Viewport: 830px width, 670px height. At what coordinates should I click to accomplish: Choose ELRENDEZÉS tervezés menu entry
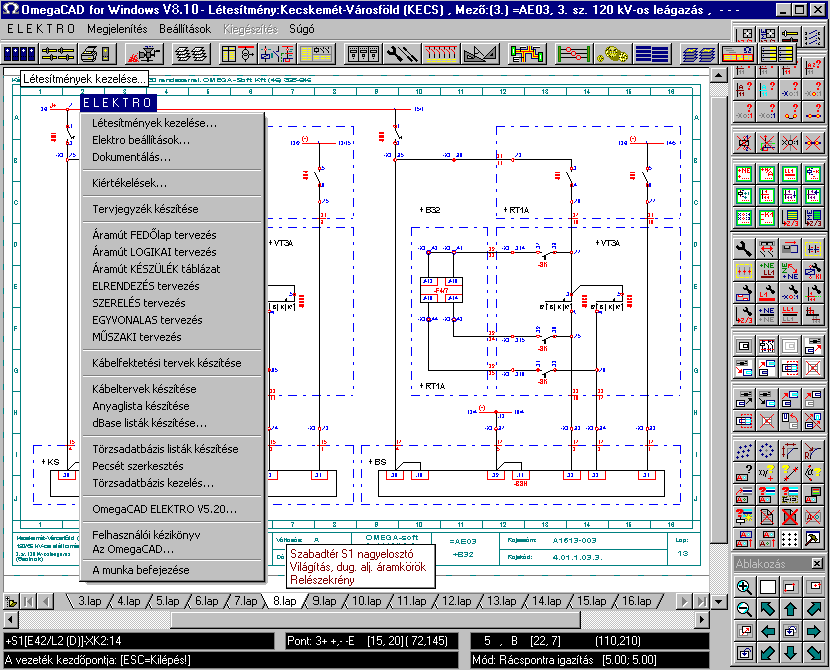[x=146, y=286]
